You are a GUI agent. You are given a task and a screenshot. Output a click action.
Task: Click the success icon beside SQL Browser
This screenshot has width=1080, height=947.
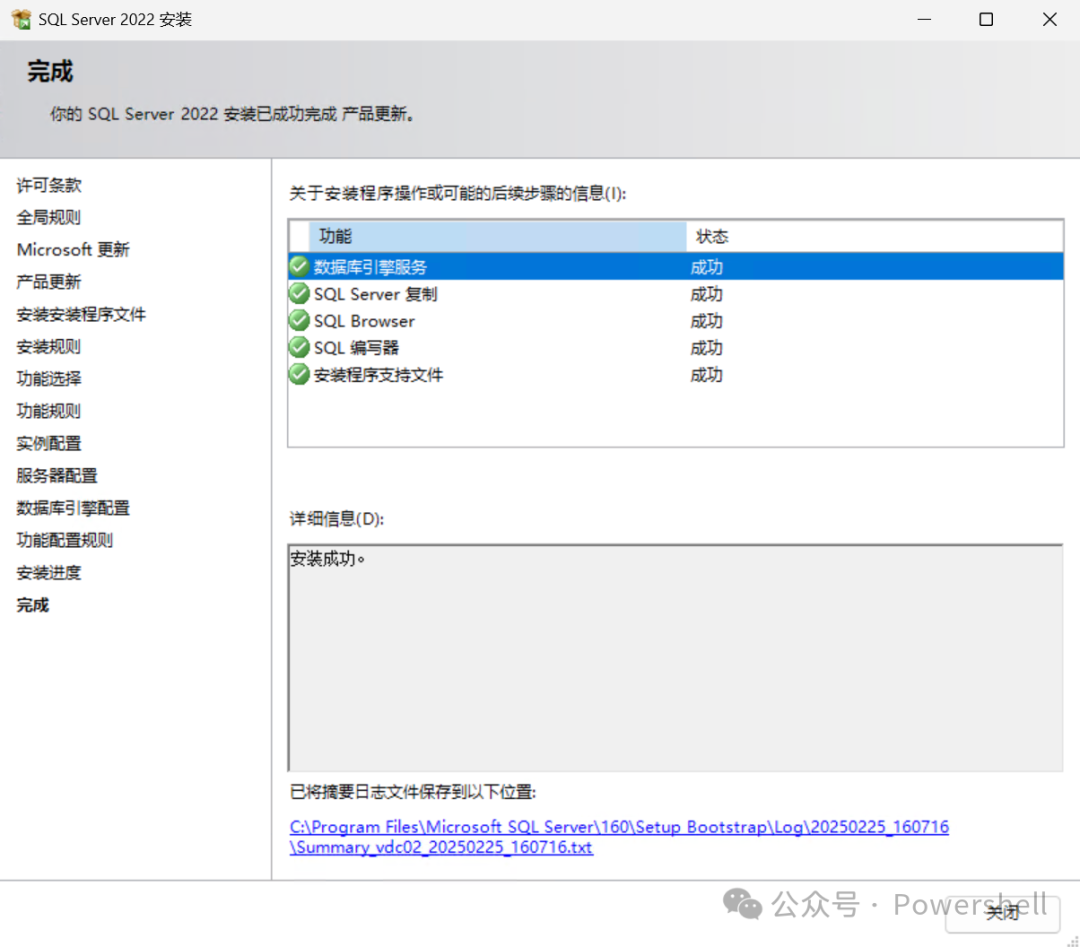click(299, 320)
